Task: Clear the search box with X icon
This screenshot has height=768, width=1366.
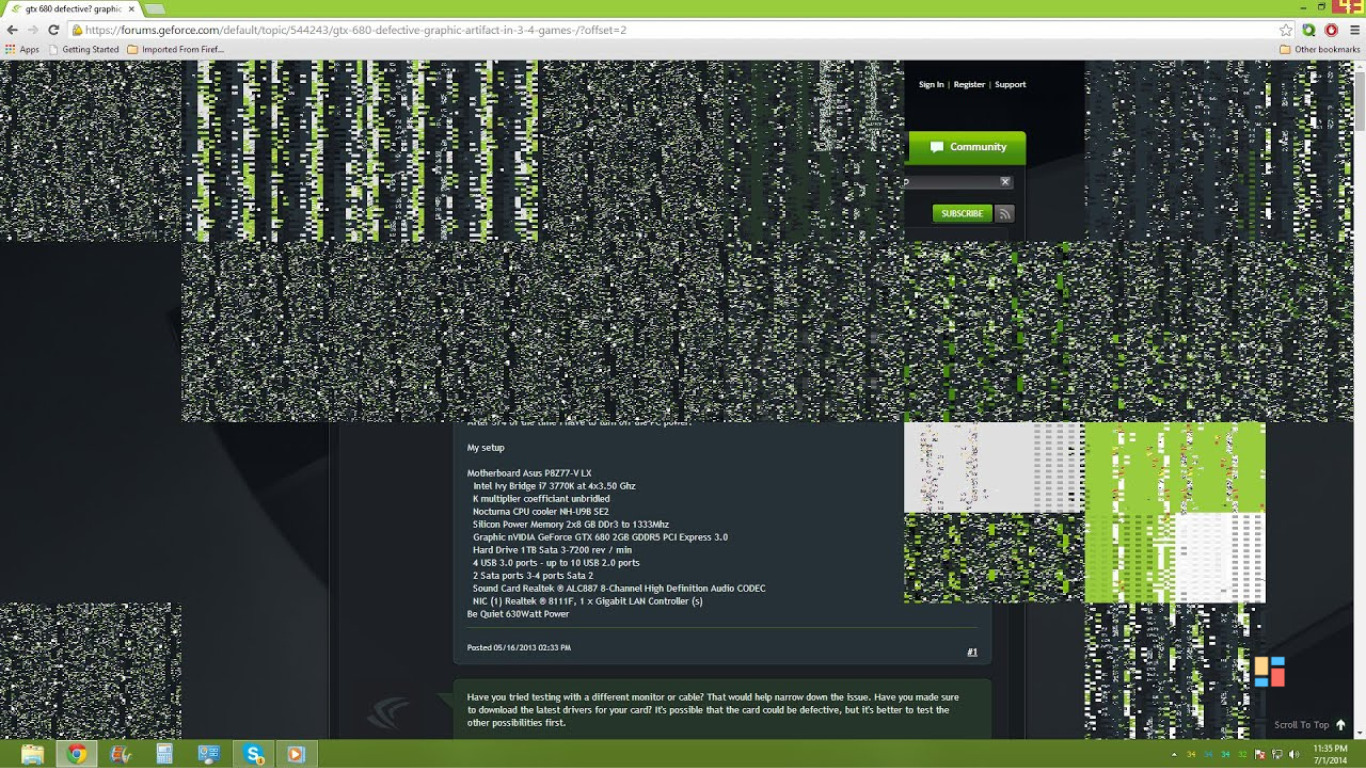Action: (1005, 182)
